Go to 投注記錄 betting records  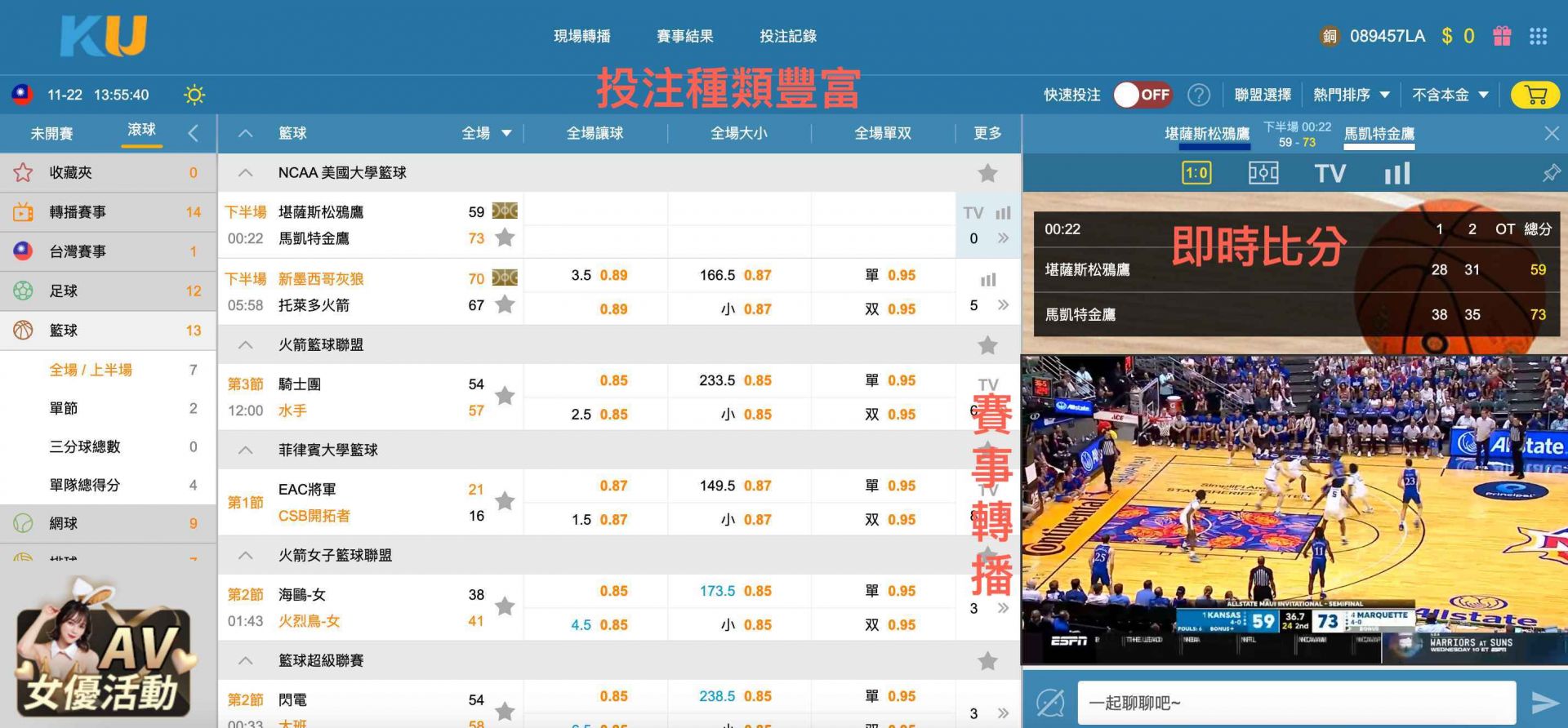(788, 36)
